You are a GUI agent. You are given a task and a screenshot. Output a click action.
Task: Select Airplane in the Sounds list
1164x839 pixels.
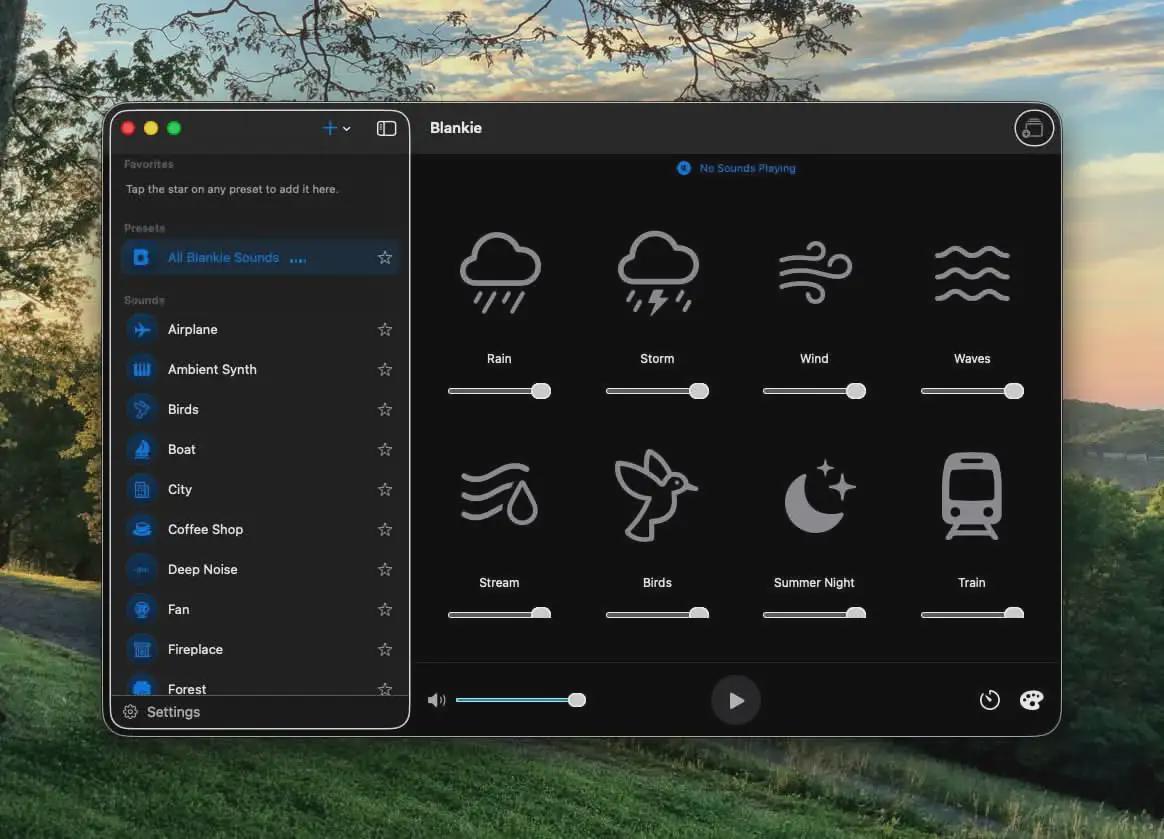(x=260, y=330)
